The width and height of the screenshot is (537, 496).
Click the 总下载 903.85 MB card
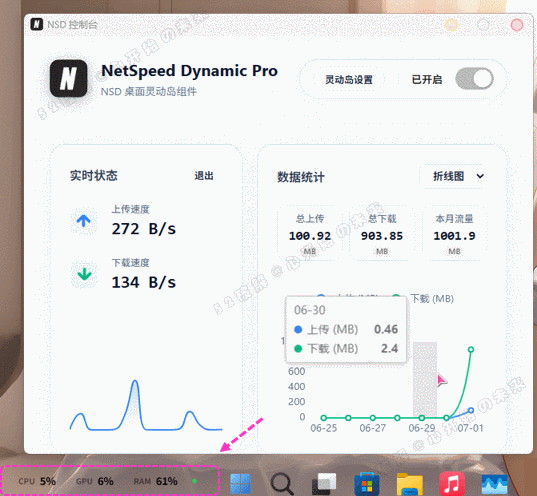click(x=382, y=234)
